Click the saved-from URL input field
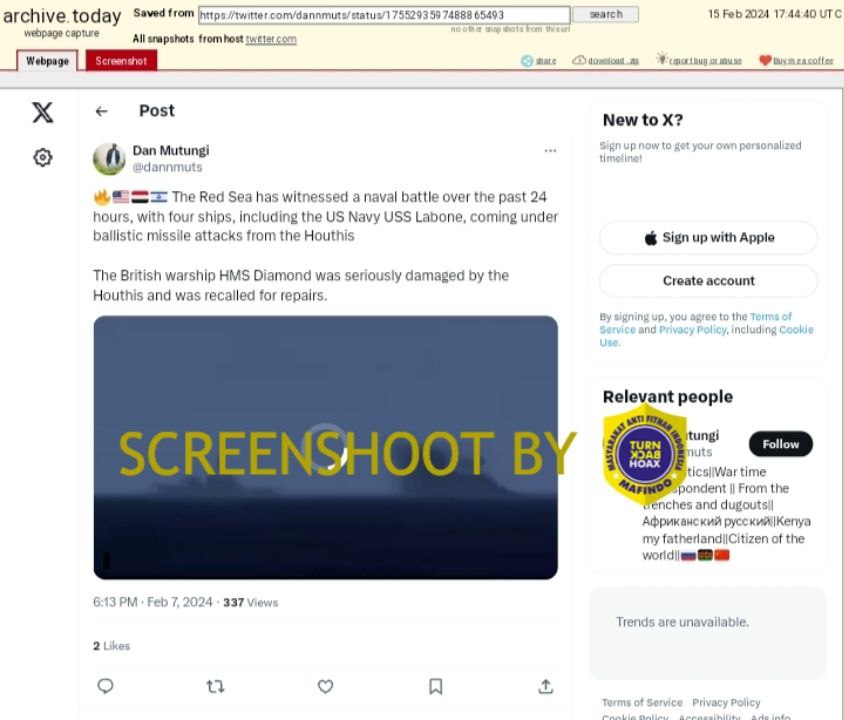This screenshot has height=720, width=844. (x=384, y=15)
